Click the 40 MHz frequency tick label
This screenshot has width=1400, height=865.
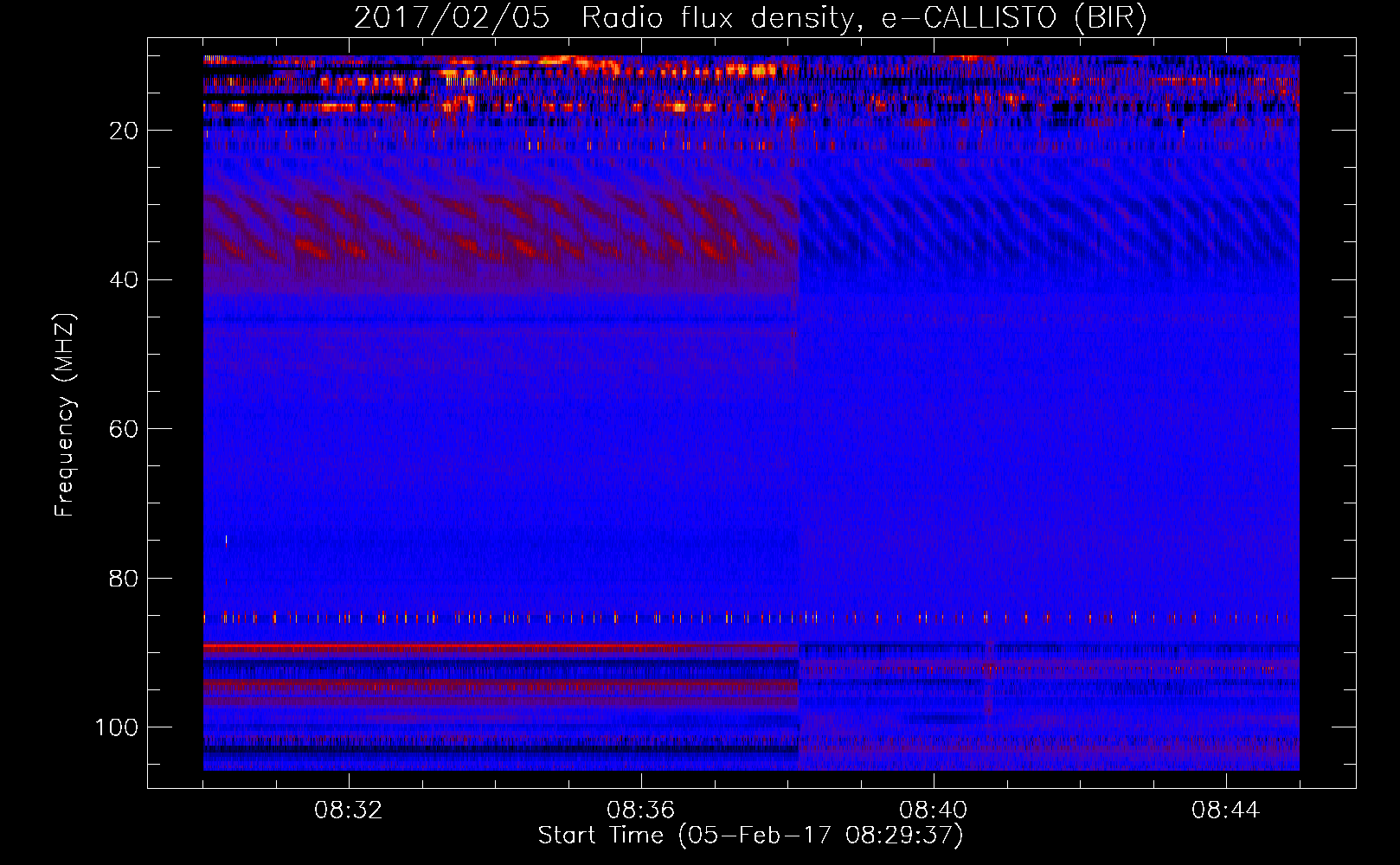[125, 280]
